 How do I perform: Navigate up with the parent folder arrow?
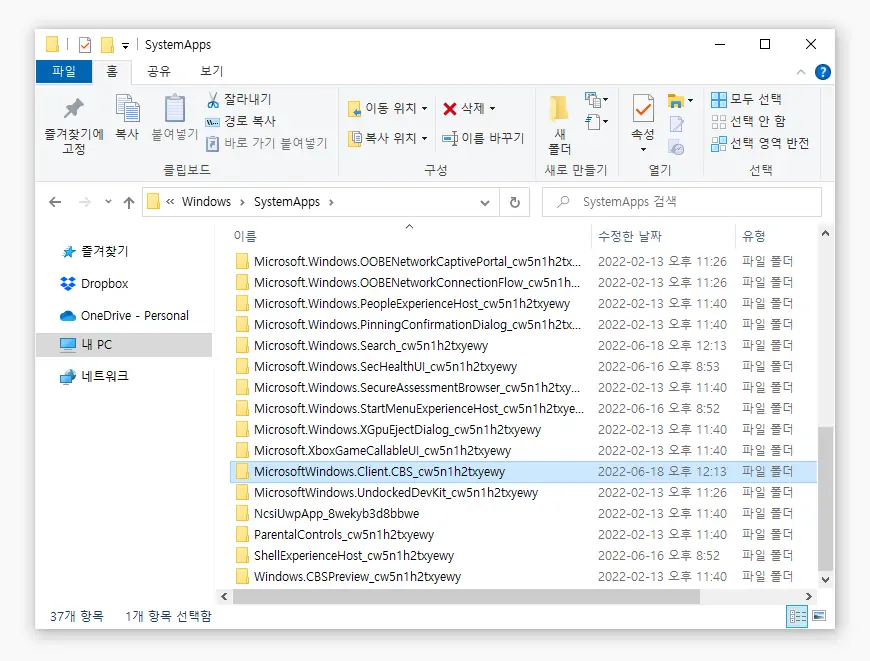pos(128,201)
